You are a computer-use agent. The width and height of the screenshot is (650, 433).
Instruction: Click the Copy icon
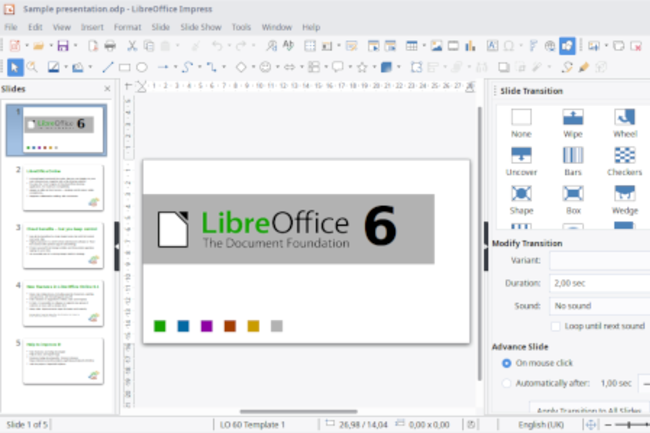click(149, 46)
